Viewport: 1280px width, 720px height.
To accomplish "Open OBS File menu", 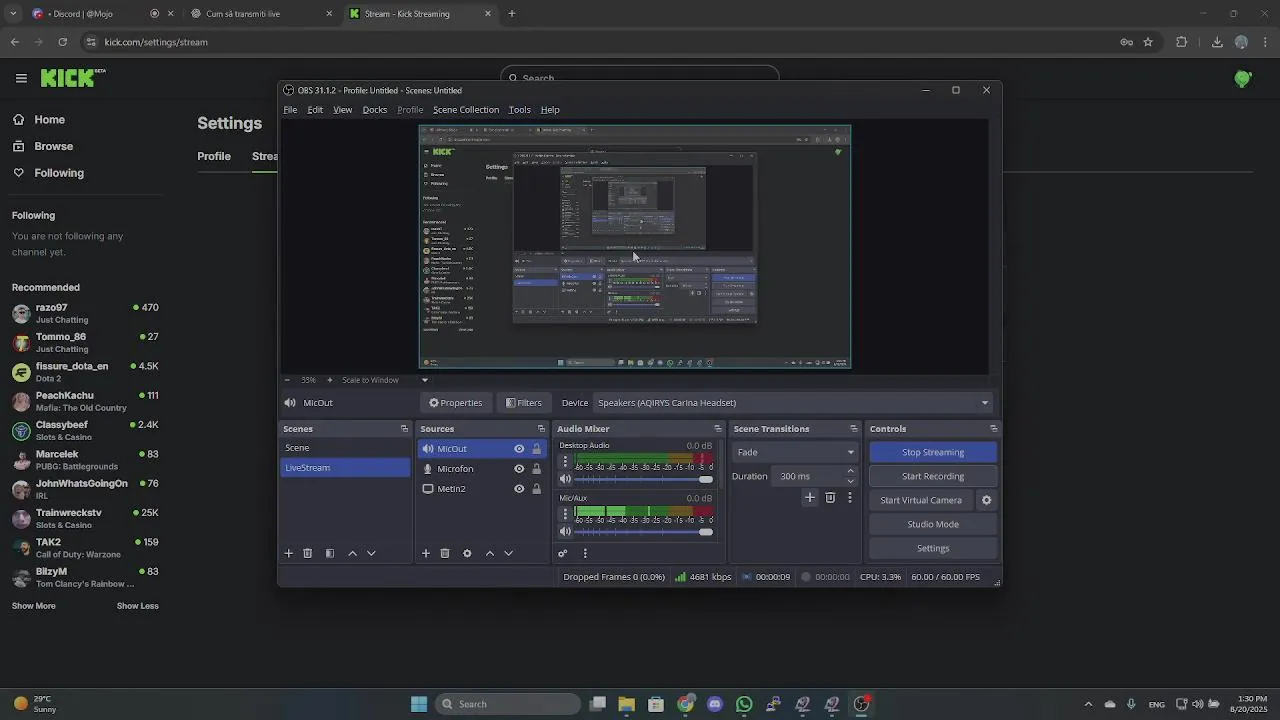I will (x=290, y=110).
